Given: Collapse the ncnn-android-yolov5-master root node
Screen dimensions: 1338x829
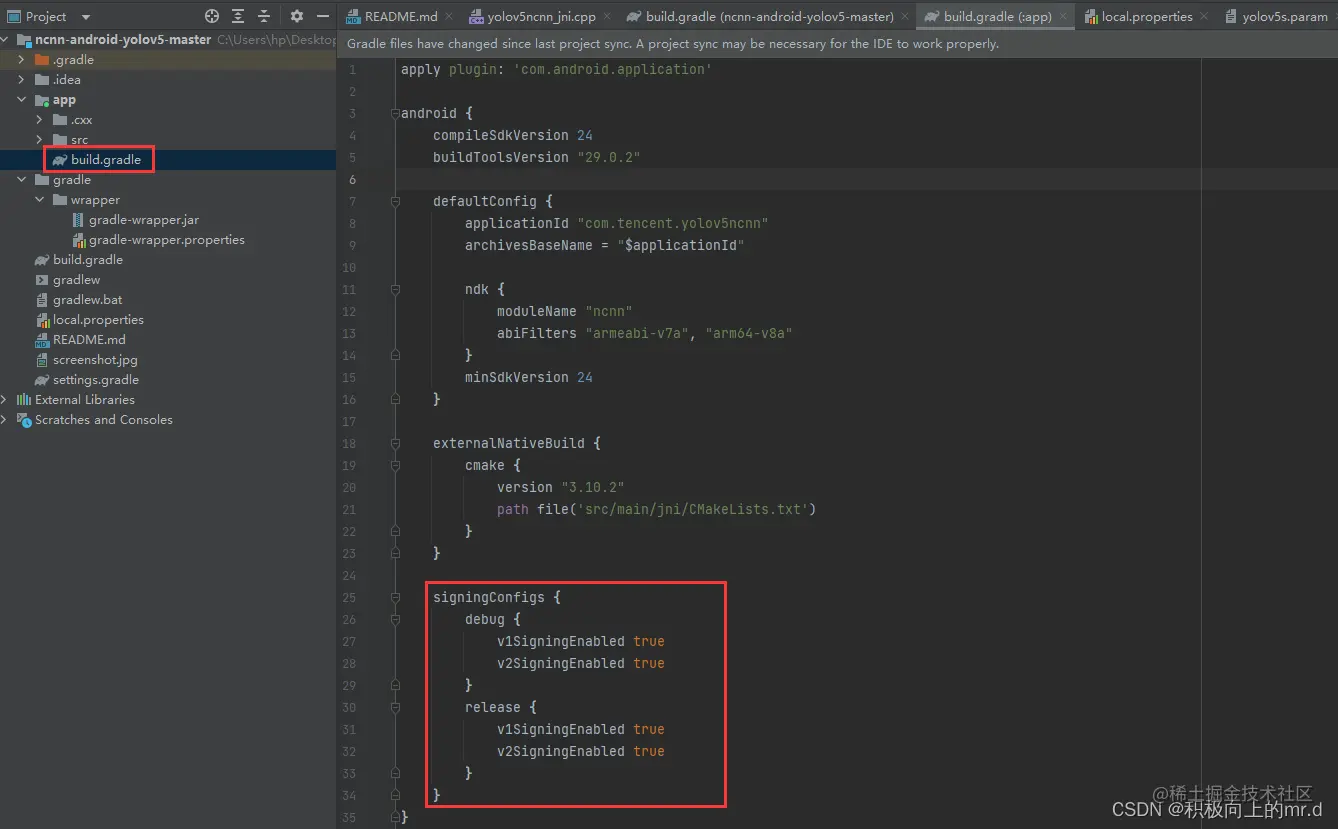Looking at the screenshot, I should point(5,40).
